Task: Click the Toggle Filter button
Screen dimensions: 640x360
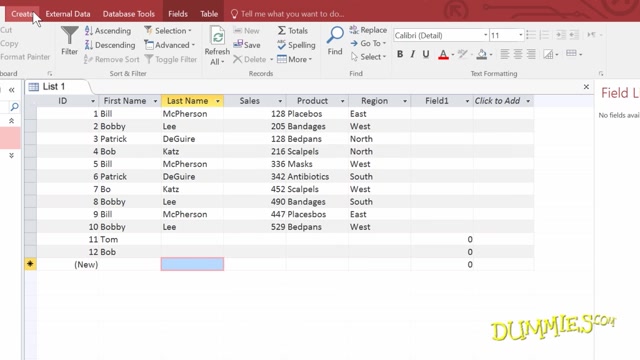Action: [171, 59]
